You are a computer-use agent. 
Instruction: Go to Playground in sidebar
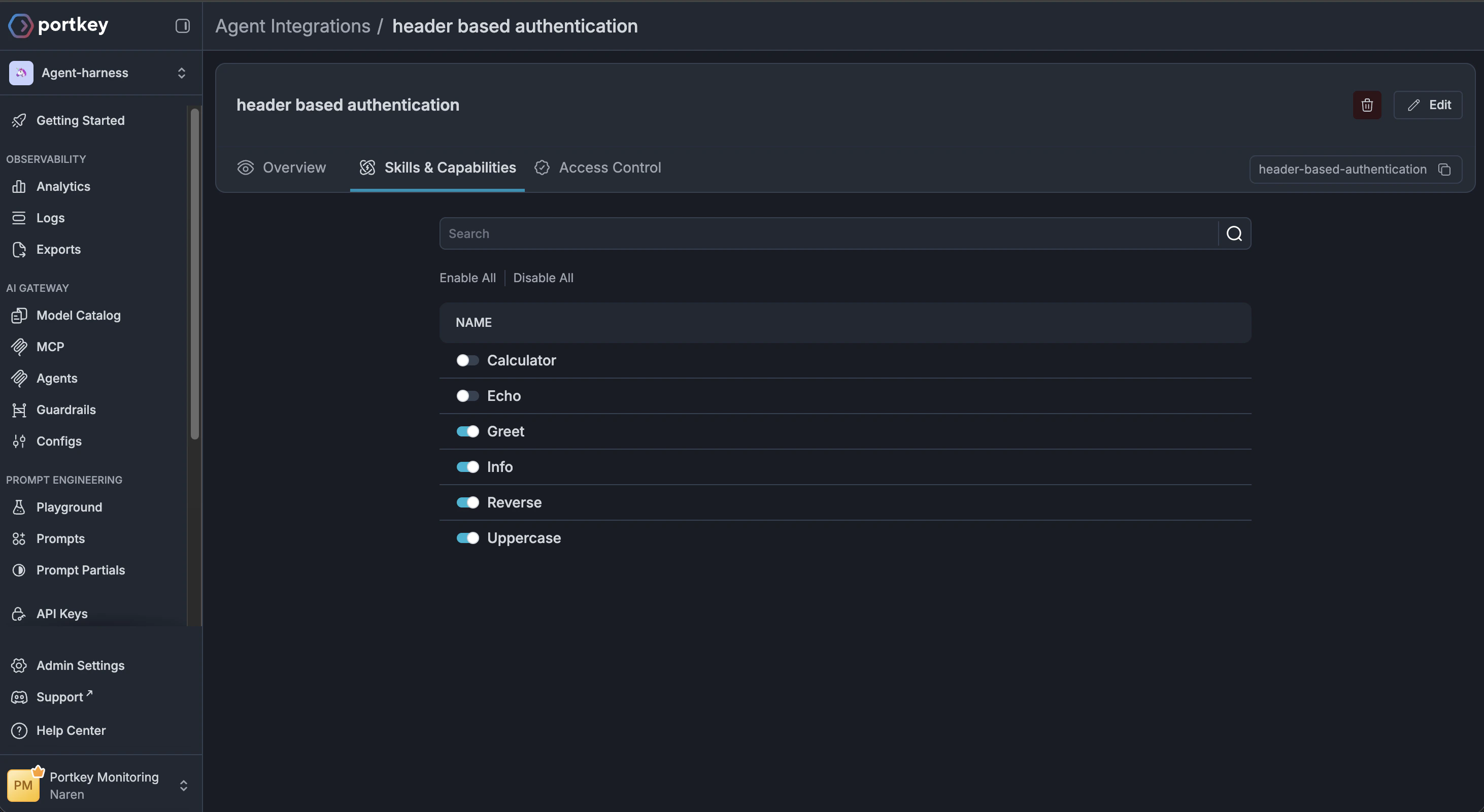pos(69,507)
